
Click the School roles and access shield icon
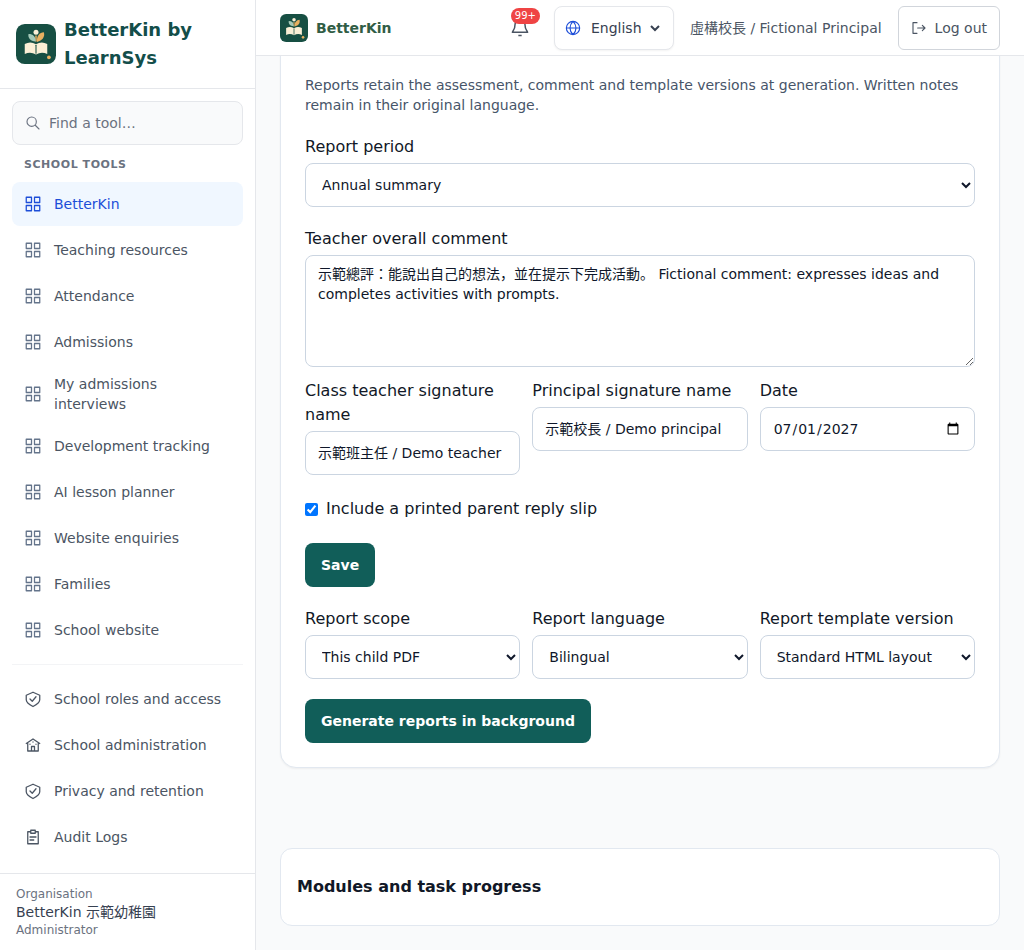click(x=33, y=699)
